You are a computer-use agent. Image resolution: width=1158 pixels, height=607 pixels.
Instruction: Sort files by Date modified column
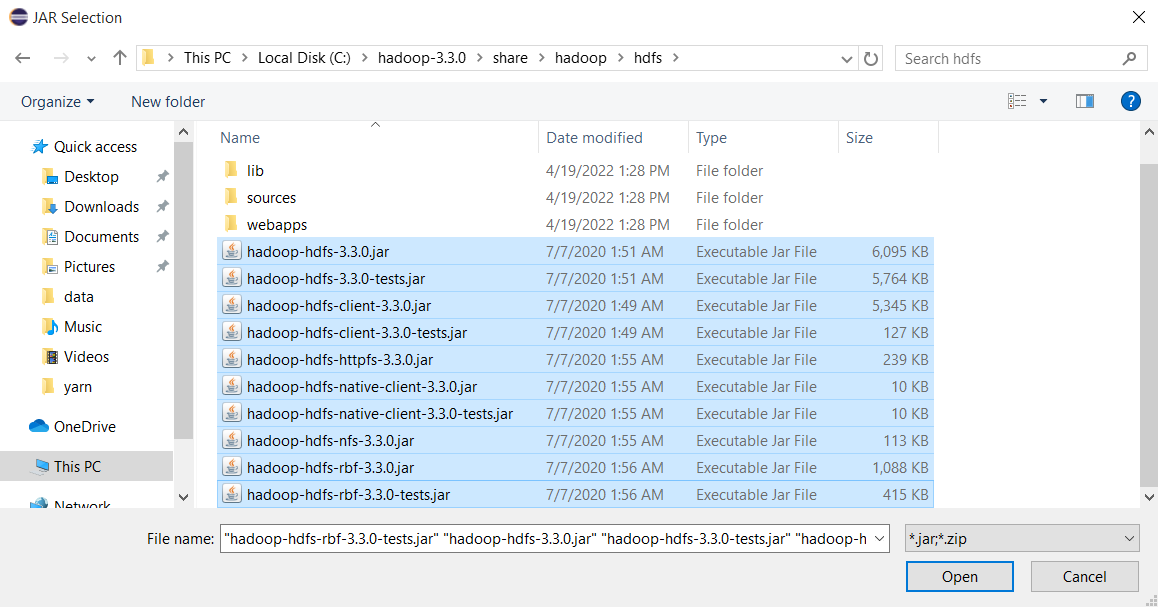pos(594,138)
